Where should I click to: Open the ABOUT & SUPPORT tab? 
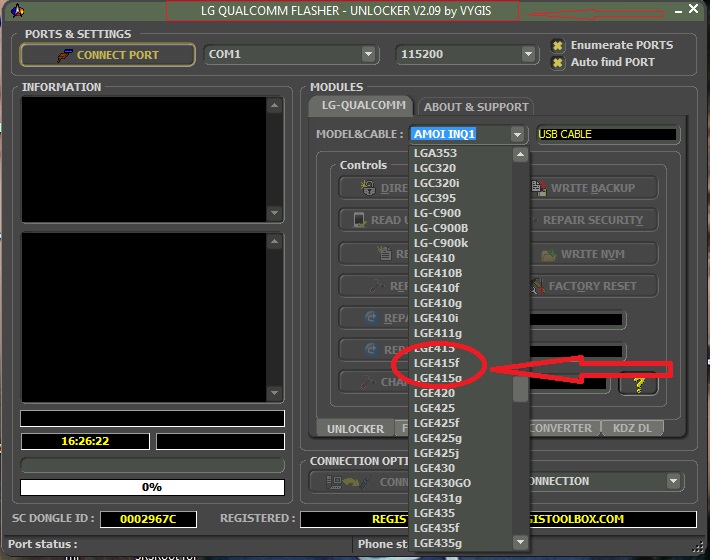tap(476, 107)
